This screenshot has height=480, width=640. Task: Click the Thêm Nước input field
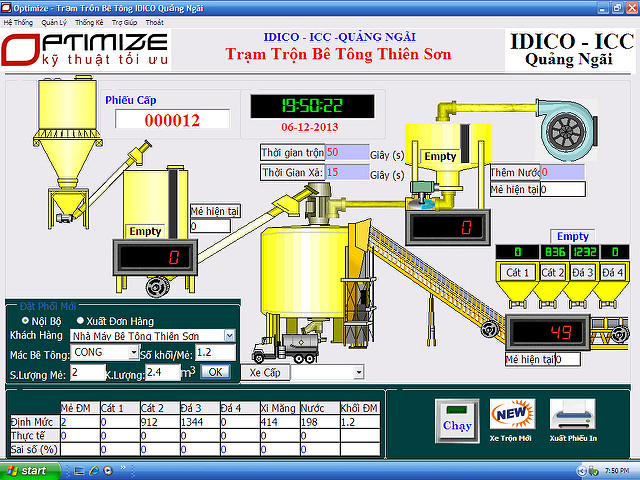[x=562, y=172]
